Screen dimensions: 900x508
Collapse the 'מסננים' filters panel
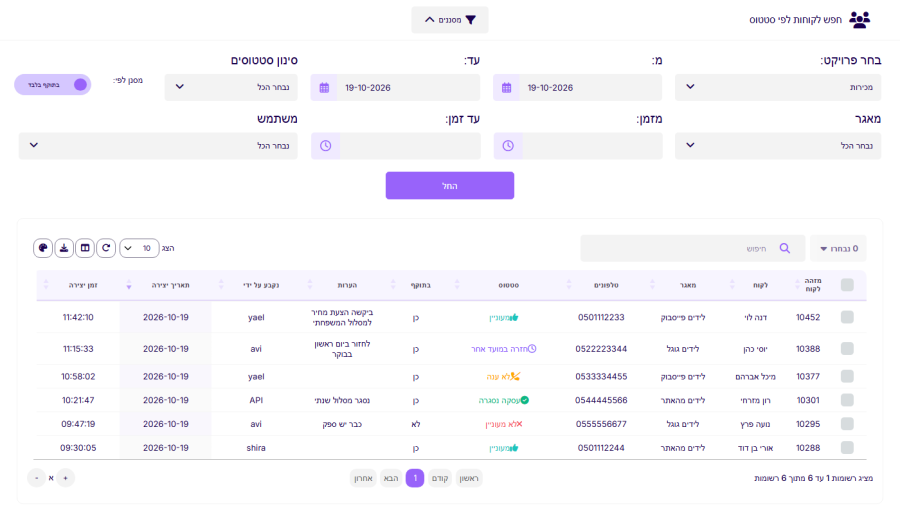pyautogui.click(x=450, y=20)
